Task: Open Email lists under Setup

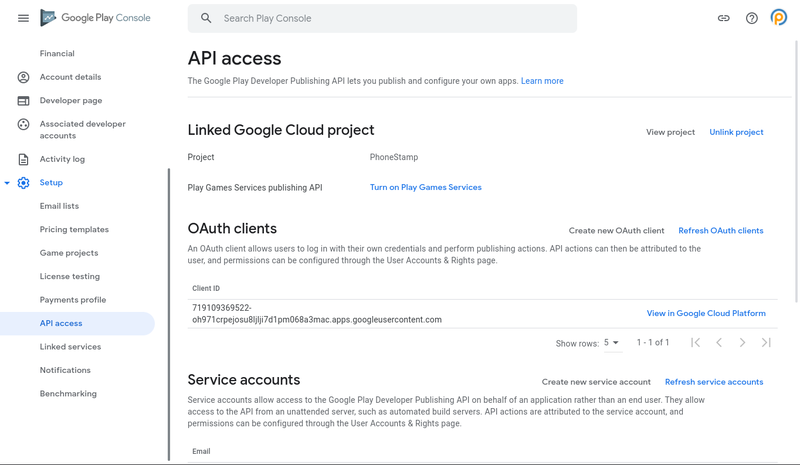Action: pos(59,206)
